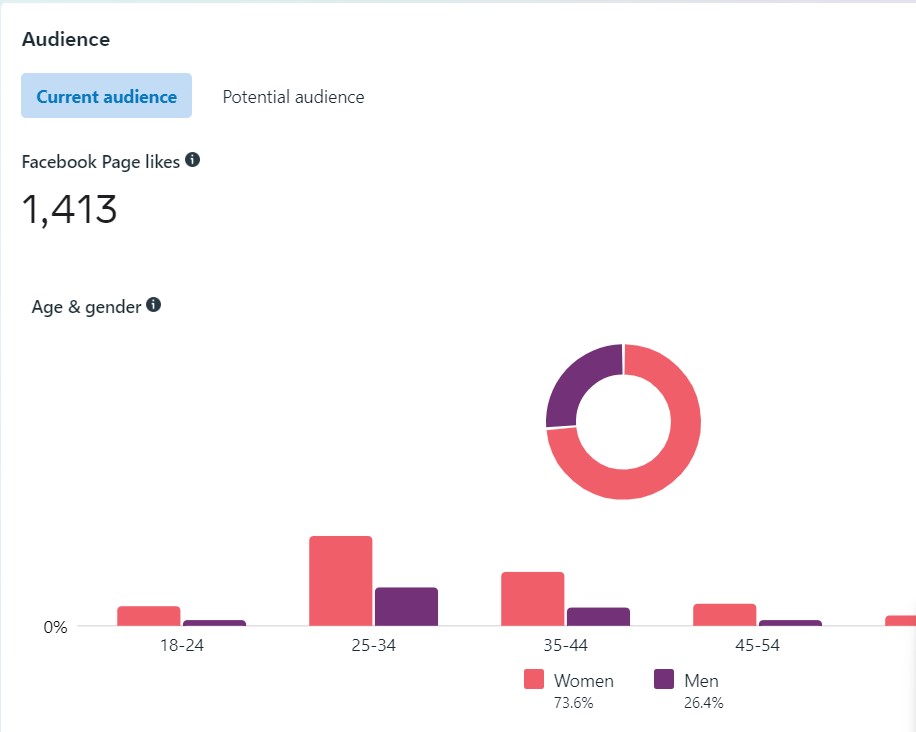The width and height of the screenshot is (916, 732).
Task: Click the Men color swatch in the legend
Action: click(663, 680)
